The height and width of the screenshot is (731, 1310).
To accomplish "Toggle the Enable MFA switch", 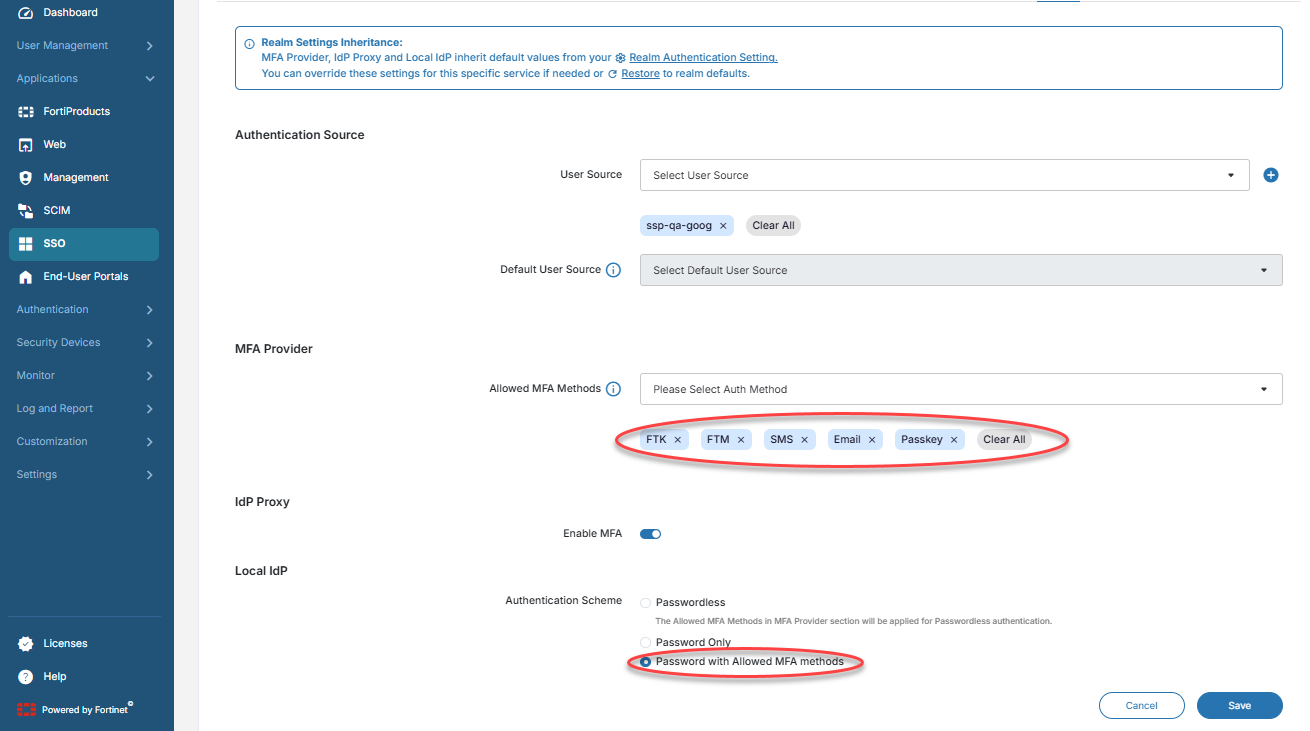I will pyautogui.click(x=650, y=534).
